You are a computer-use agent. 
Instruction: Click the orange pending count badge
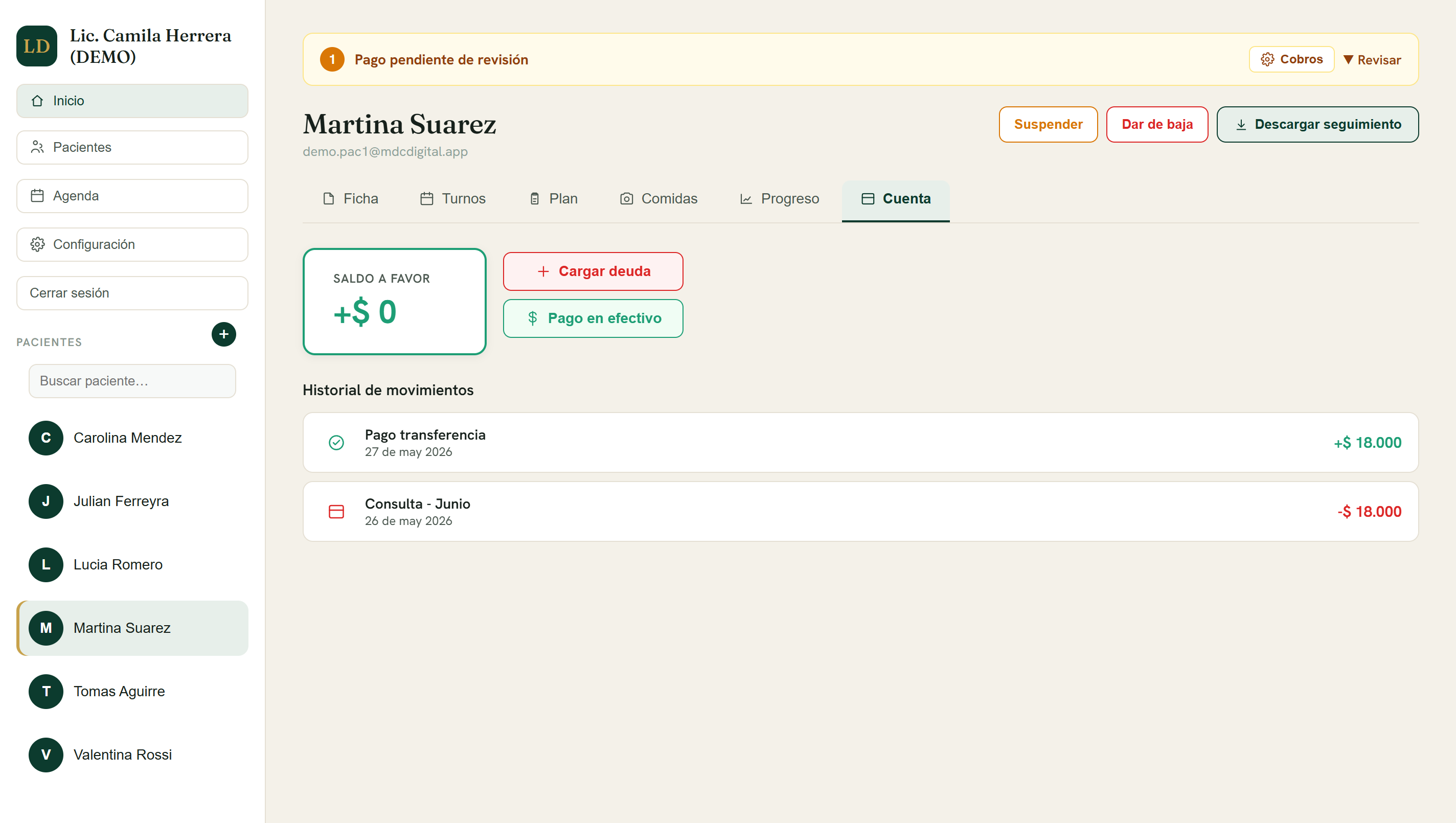click(x=332, y=59)
